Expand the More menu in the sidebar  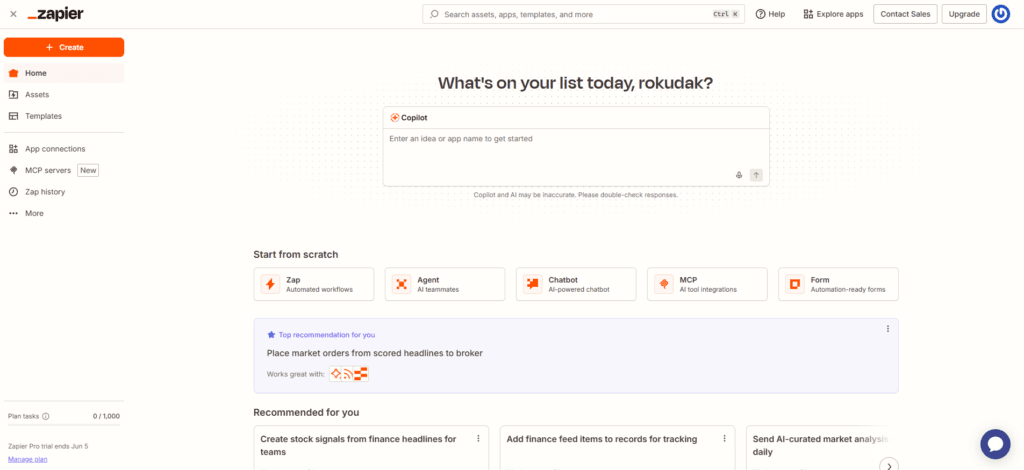point(64,213)
